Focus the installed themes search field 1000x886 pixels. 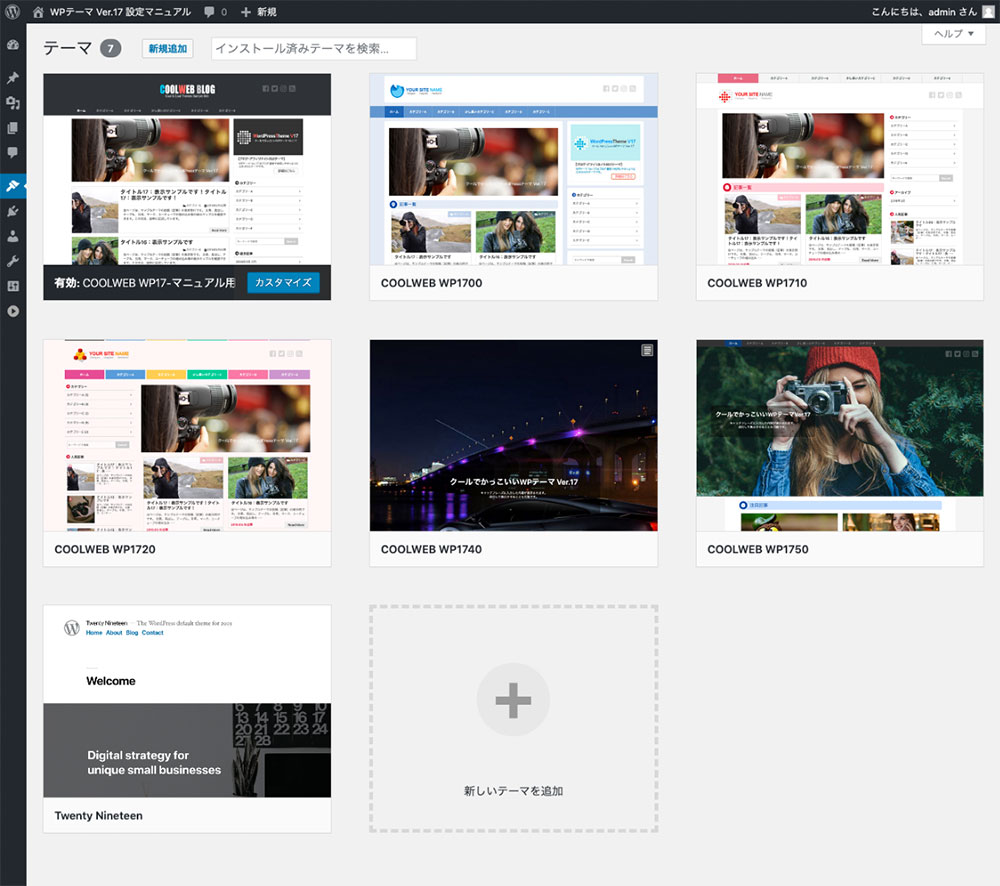coord(314,48)
